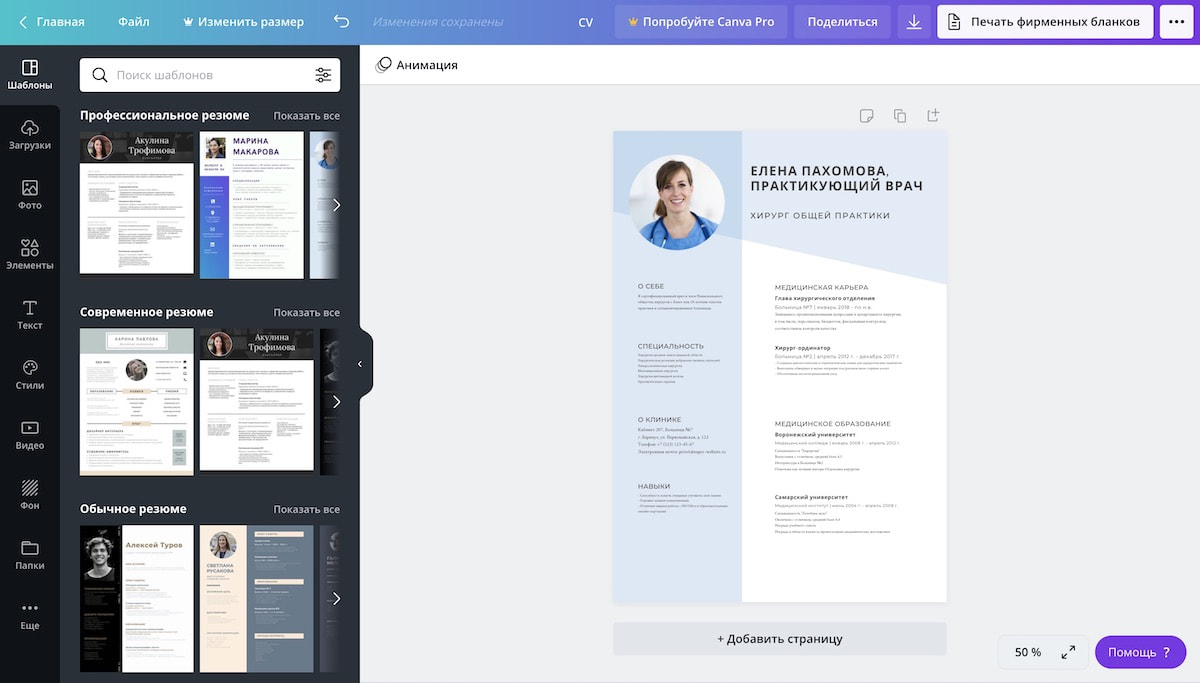This screenshot has height=683, width=1200.
Task: Open template filter settings next to search
Action: 323,74
